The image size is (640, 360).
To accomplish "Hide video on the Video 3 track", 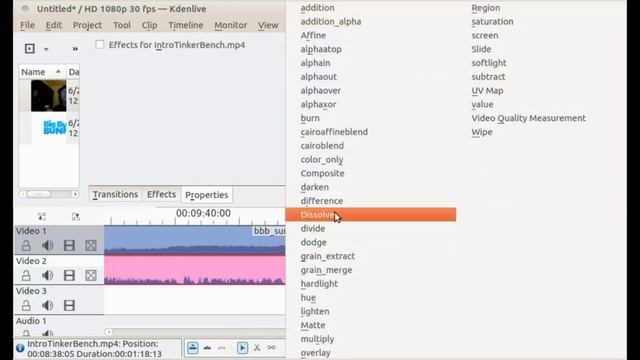I will pos(69,305).
